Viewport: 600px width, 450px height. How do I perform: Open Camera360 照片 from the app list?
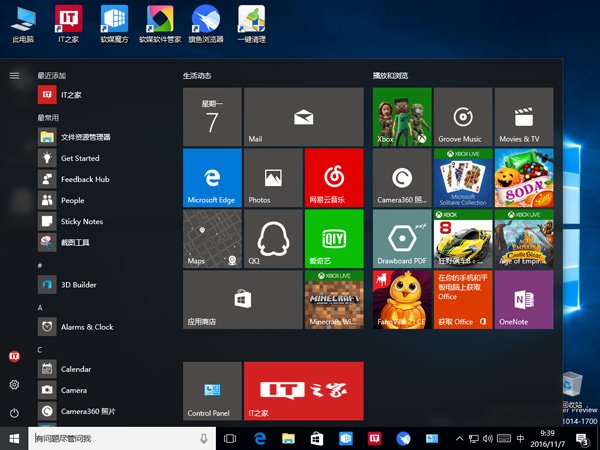point(103,411)
